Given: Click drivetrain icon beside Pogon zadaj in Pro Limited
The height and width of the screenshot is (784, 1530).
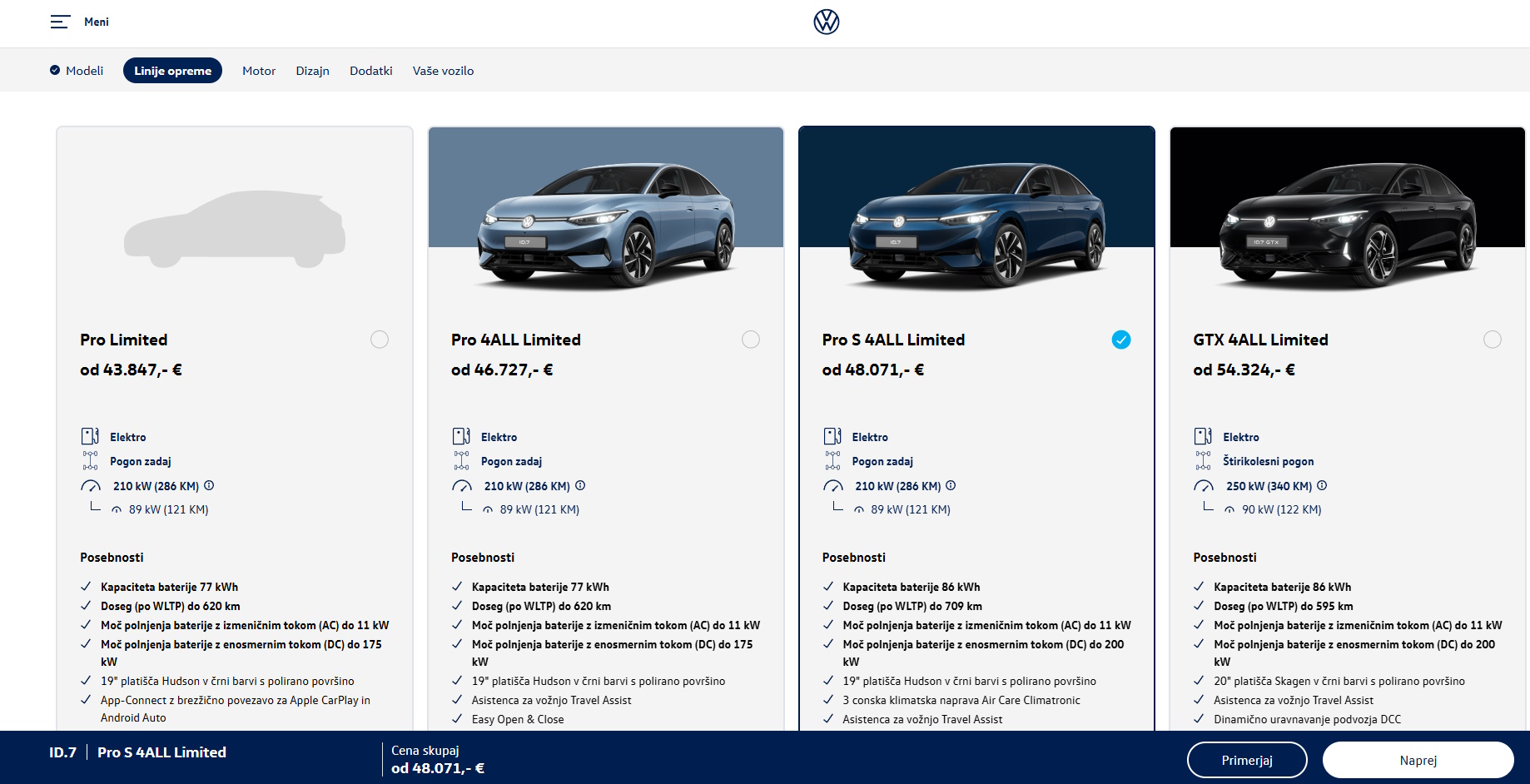Looking at the screenshot, I should tap(90, 460).
